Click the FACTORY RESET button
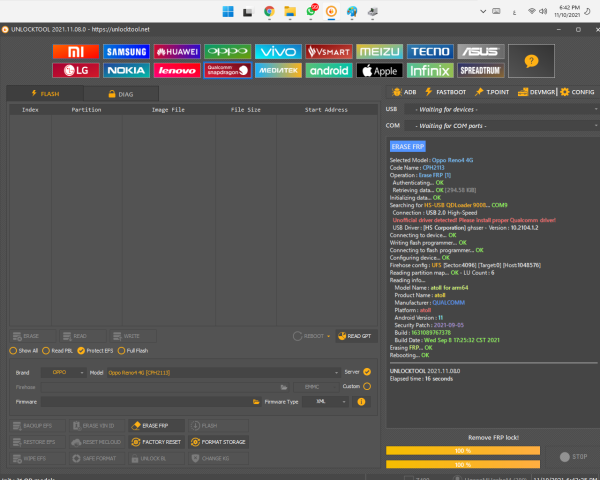The image size is (600, 480). point(156,442)
